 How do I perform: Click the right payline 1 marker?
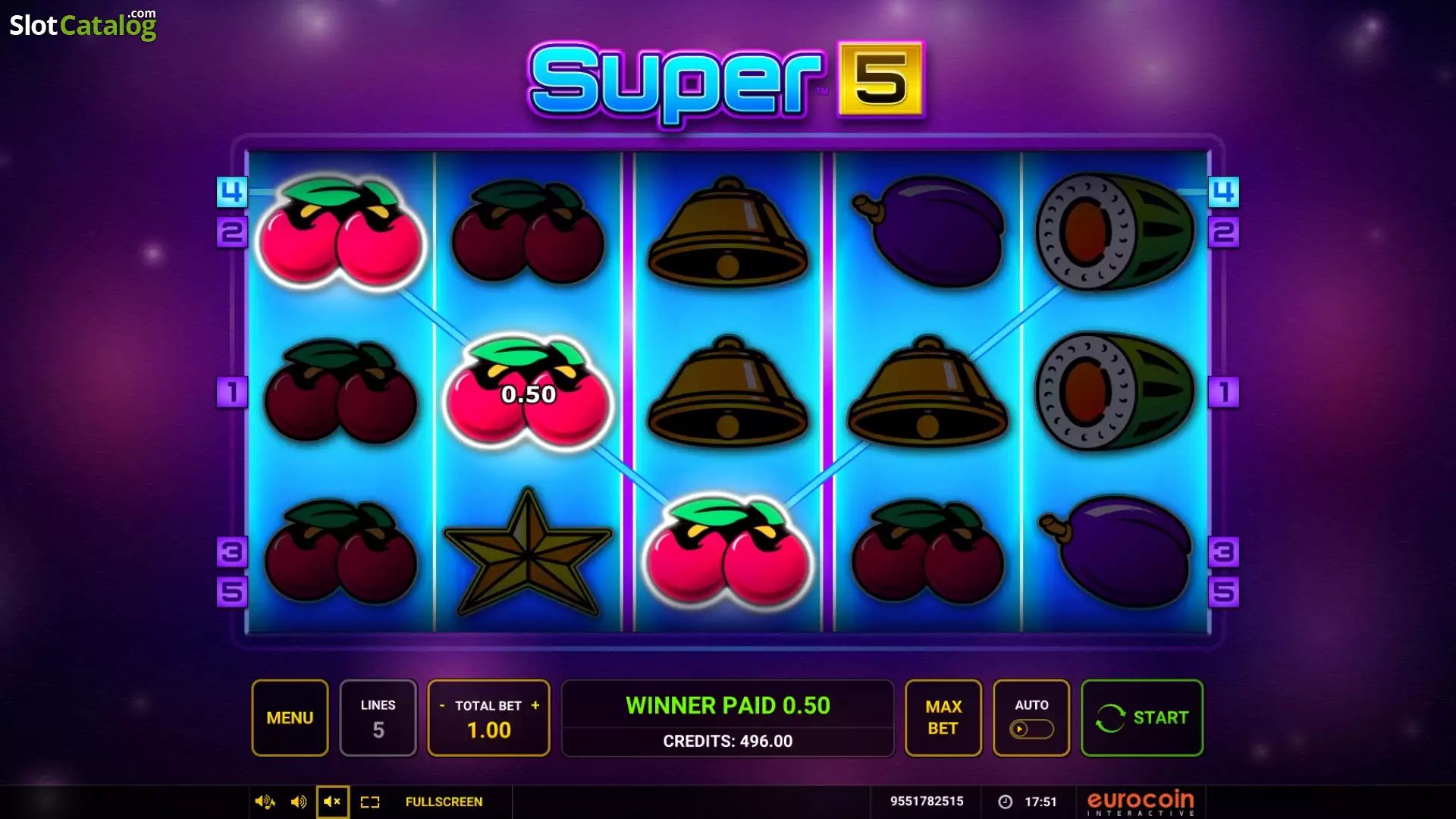1223,392
